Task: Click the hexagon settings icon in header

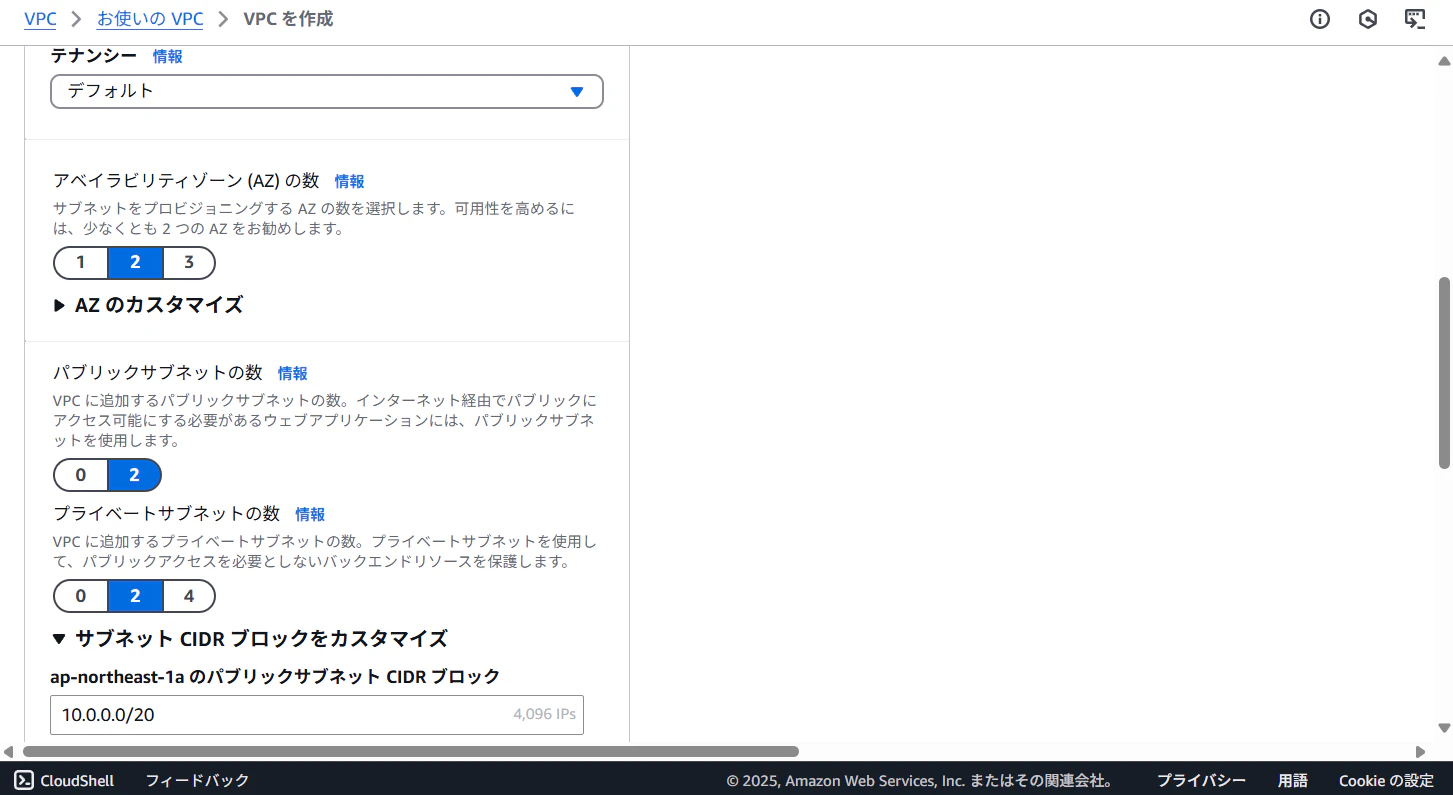Action: [x=1368, y=19]
